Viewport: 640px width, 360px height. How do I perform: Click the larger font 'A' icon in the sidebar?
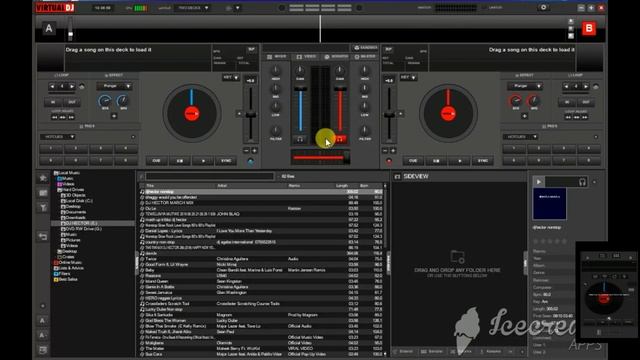coord(42,321)
